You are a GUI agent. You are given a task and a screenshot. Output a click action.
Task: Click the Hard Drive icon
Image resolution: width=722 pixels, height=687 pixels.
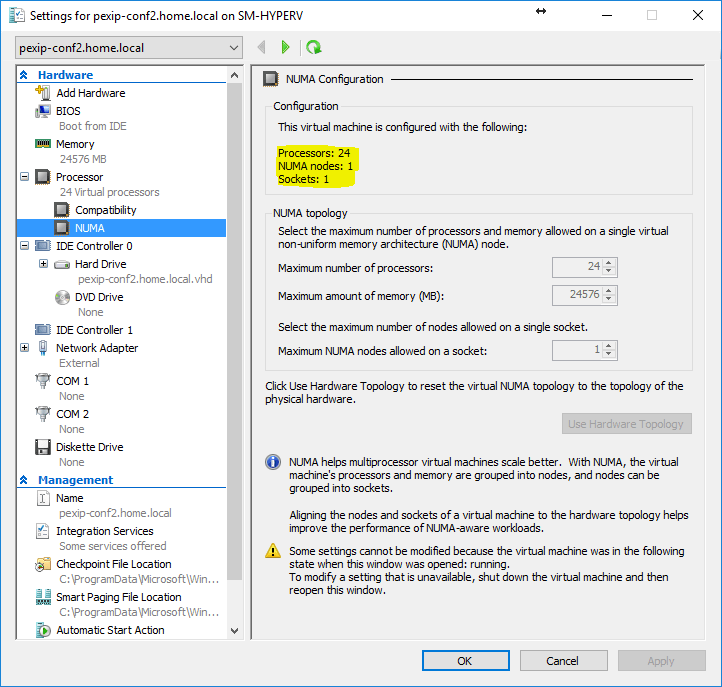click(62, 264)
